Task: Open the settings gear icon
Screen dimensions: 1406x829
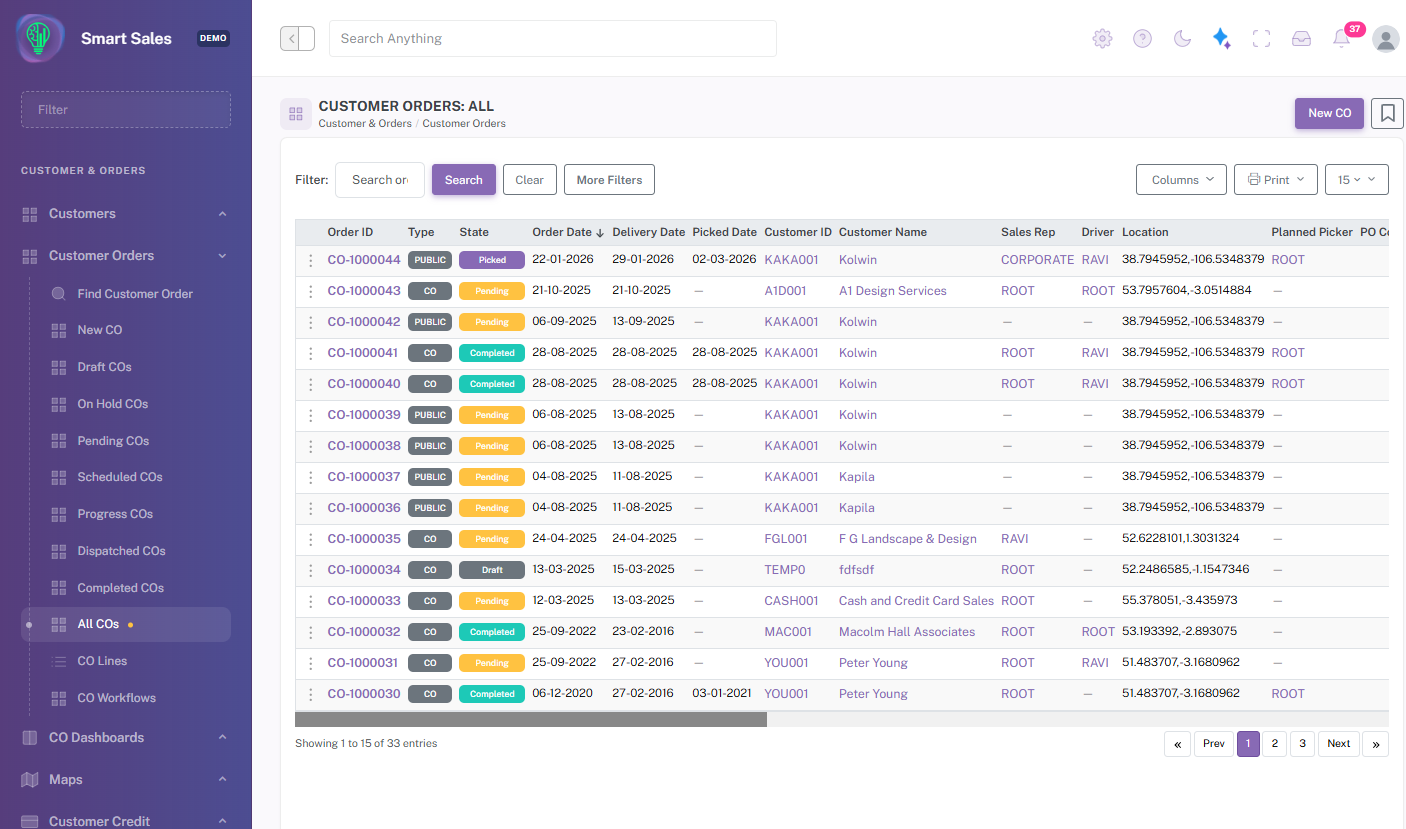Action: [1102, 39]
